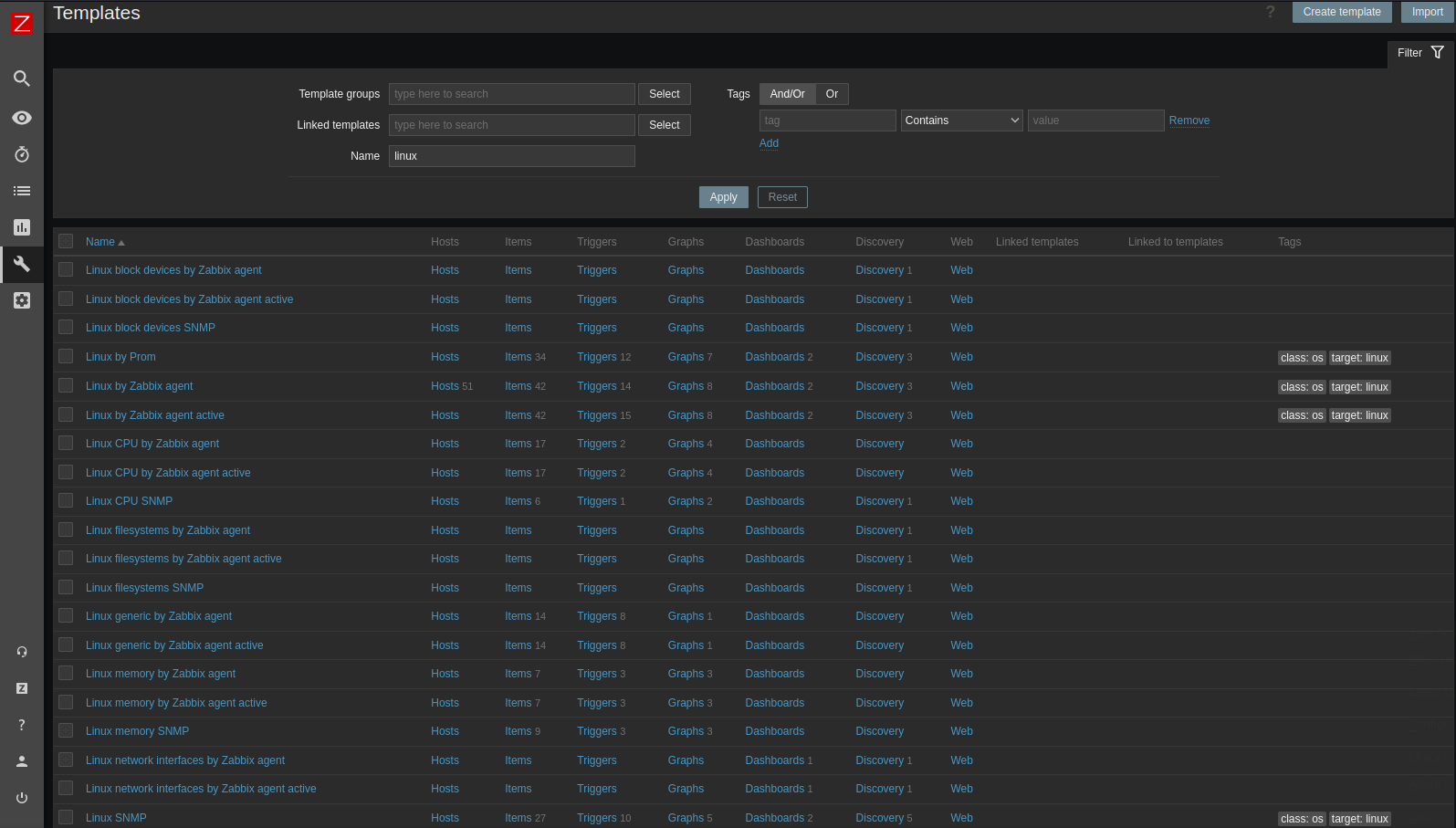Open Items 34 for Linux by Prom

point(525,357)
